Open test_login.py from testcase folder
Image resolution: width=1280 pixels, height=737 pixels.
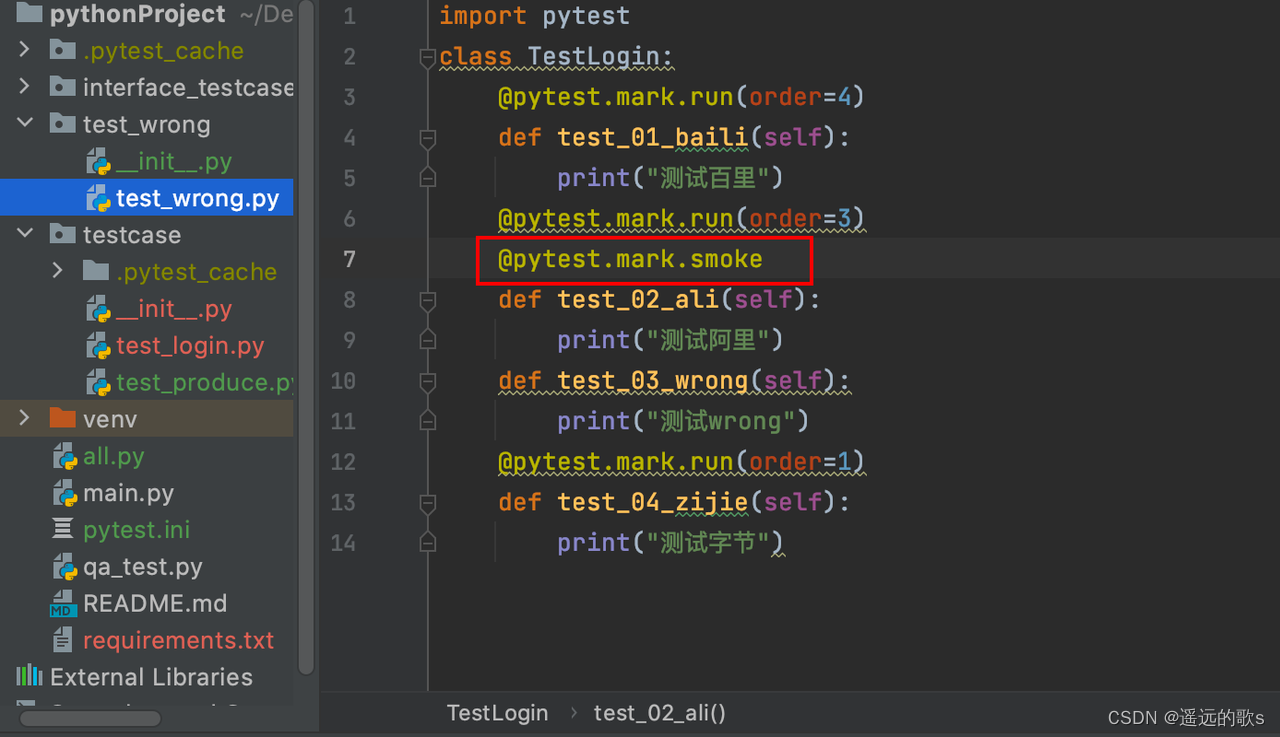190,346
